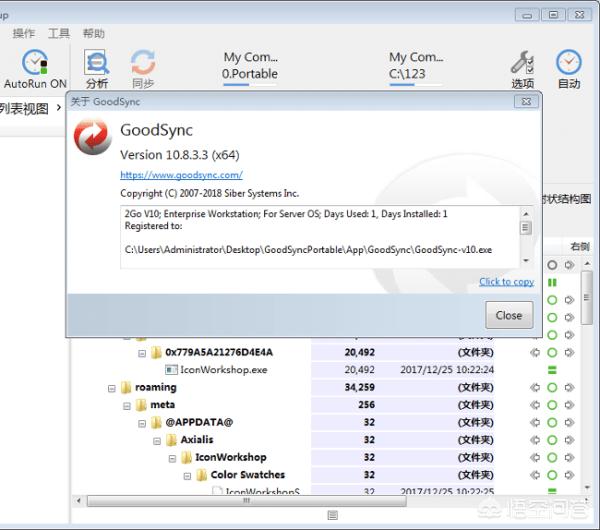The width and height of the screenshot is (600, 530).
Task: Collapse the 0x779A5A21276D4E4A folder
Action: point(142,353)
